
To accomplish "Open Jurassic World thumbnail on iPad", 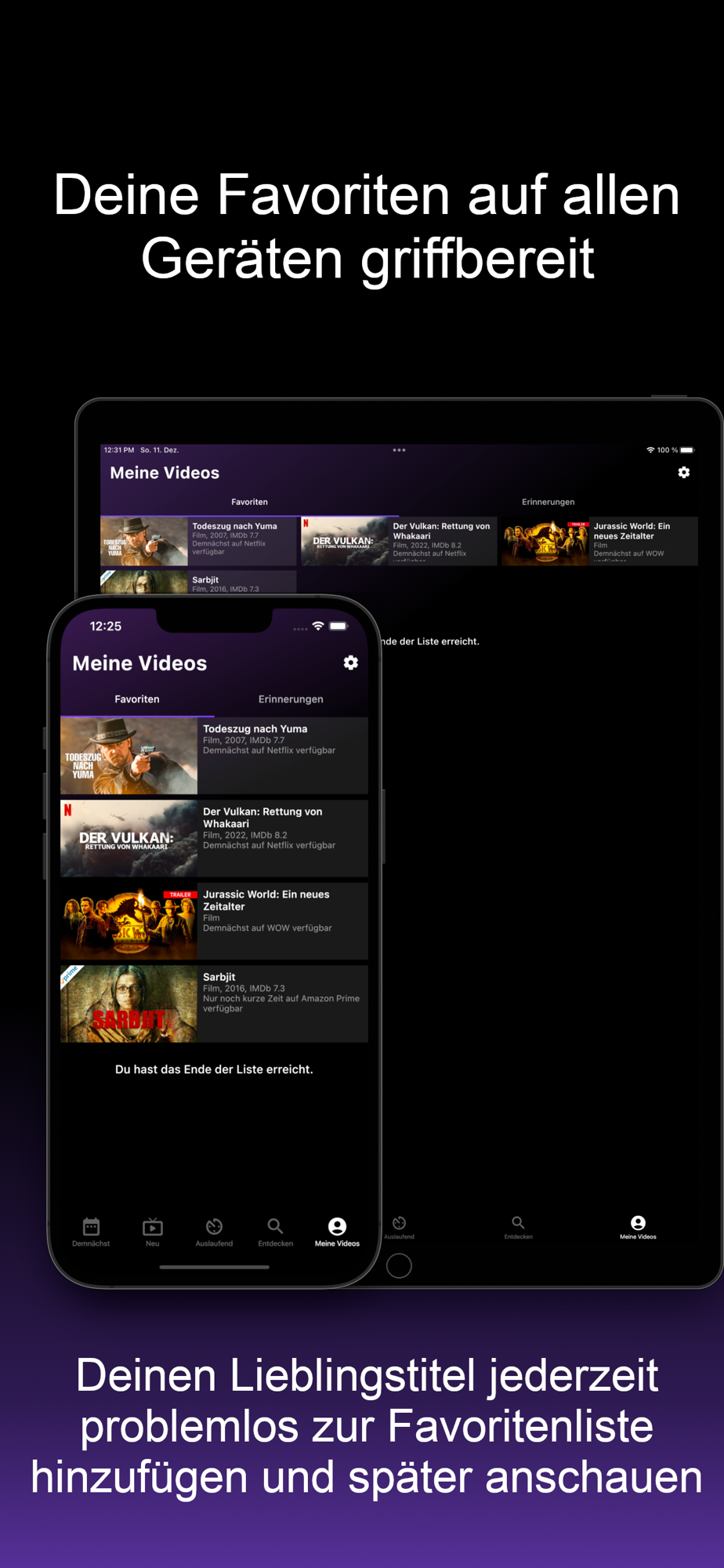I will tap(545, 541).
